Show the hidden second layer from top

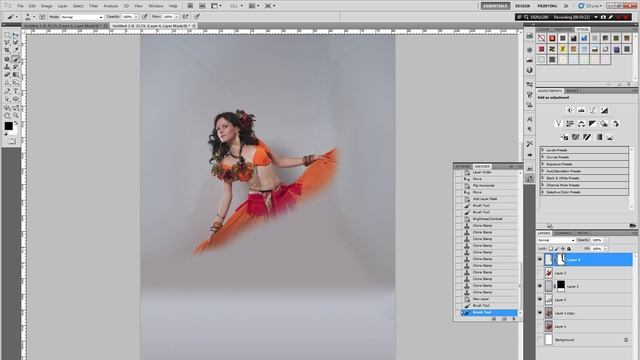pyautogui.click(x=540, y=273)
